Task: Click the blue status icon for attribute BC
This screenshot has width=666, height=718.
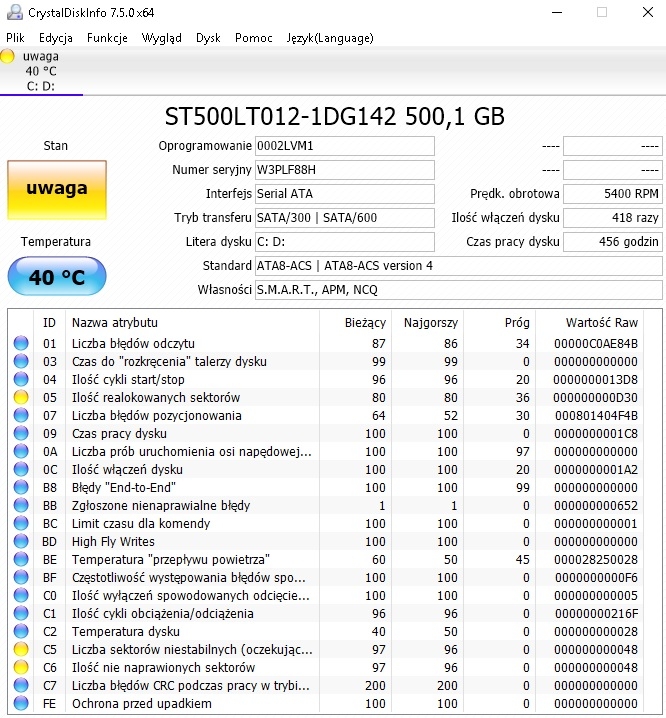Action: click(x=21, y=523)
